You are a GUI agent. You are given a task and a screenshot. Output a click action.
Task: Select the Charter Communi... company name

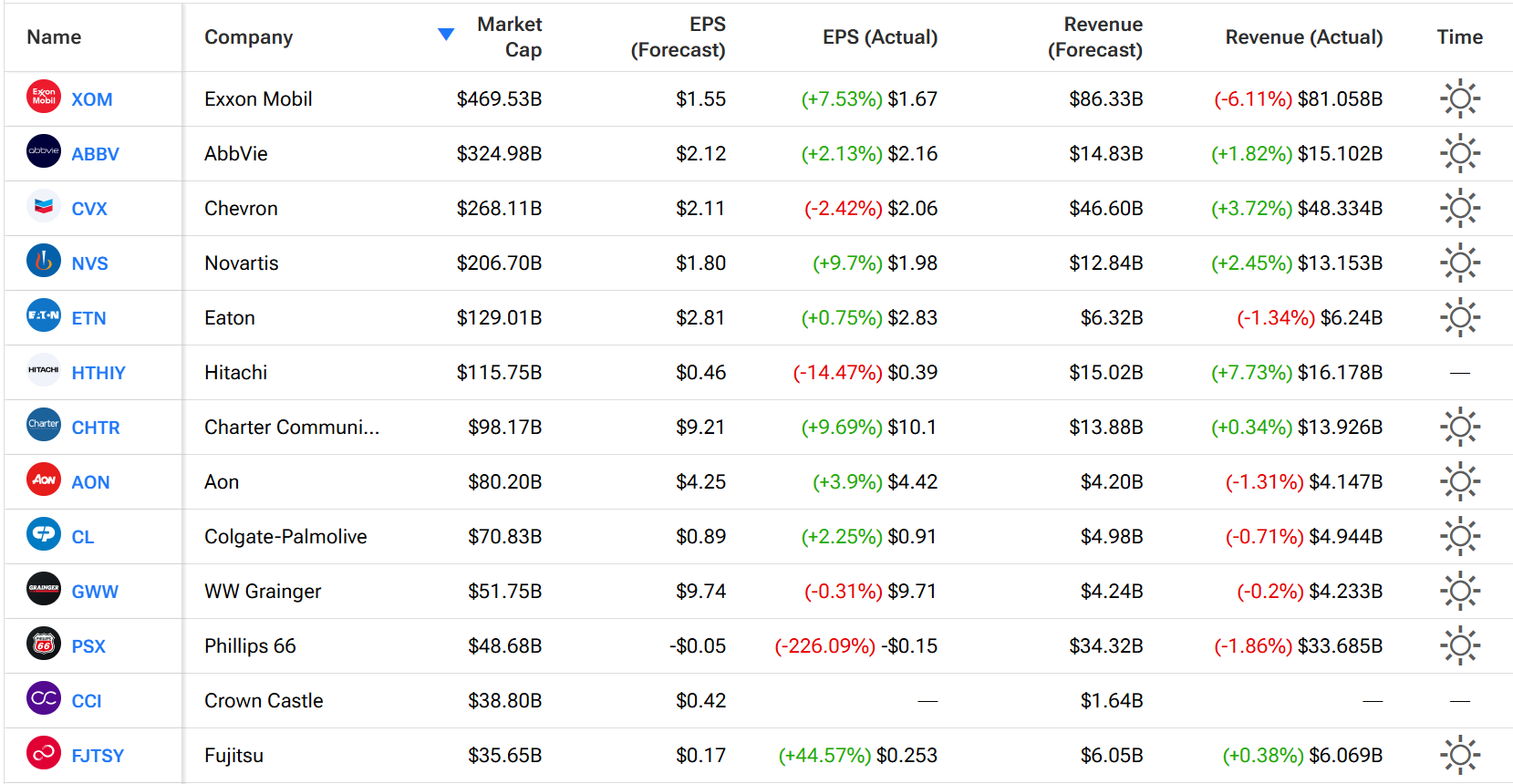pyautogui.click(x=292, y=428)
